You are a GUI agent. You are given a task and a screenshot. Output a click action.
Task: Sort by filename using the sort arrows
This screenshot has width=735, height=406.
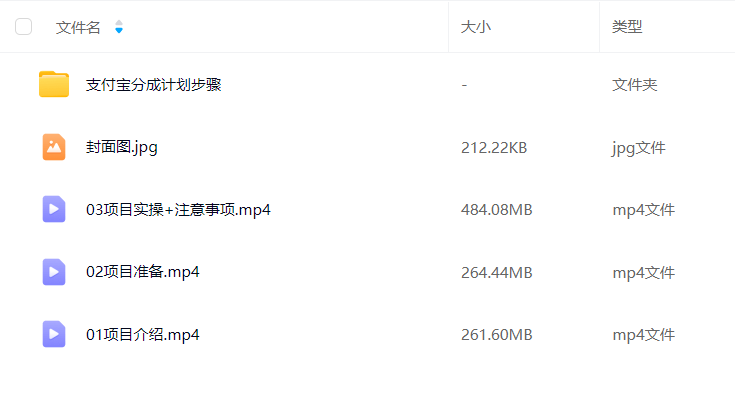coord(119,27)
